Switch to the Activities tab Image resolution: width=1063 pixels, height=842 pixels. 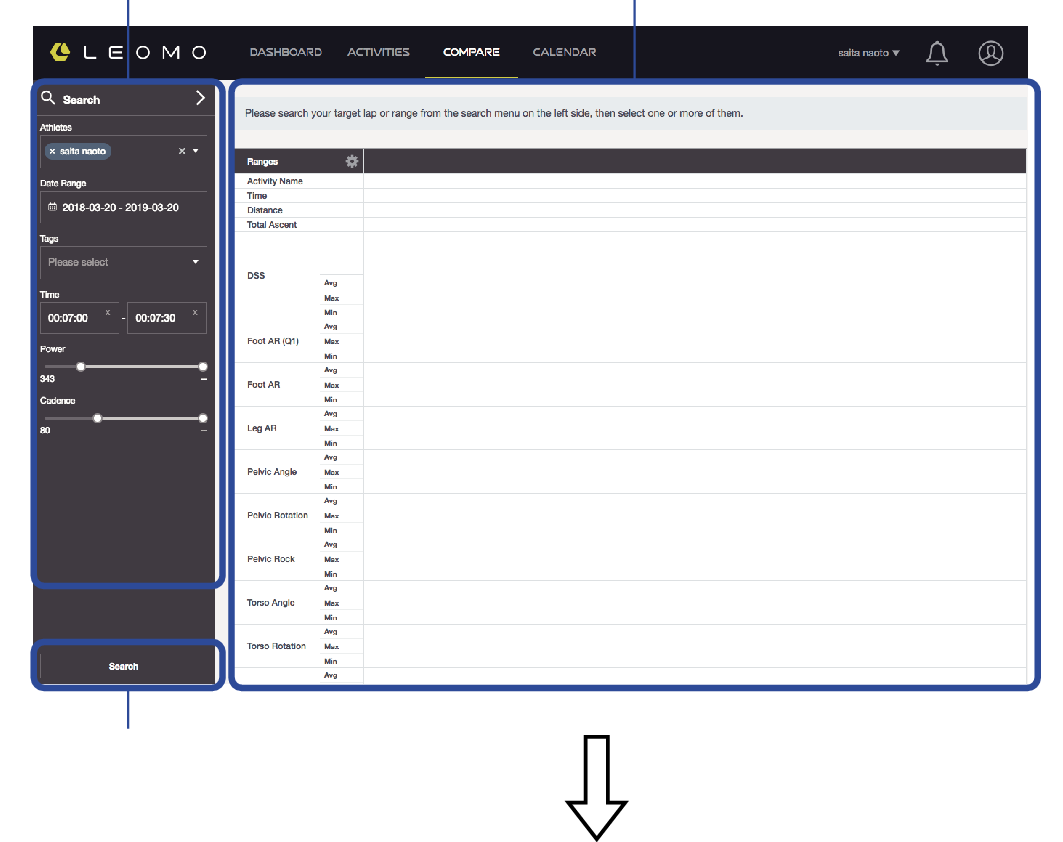[378, 52]
